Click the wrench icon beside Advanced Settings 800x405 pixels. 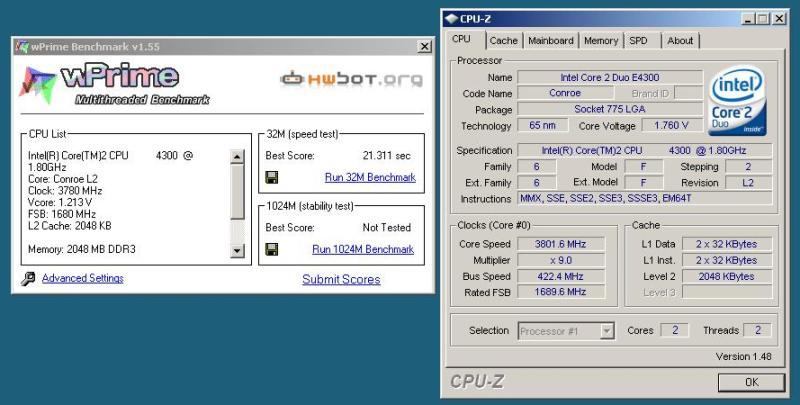[x=29, y=279]
